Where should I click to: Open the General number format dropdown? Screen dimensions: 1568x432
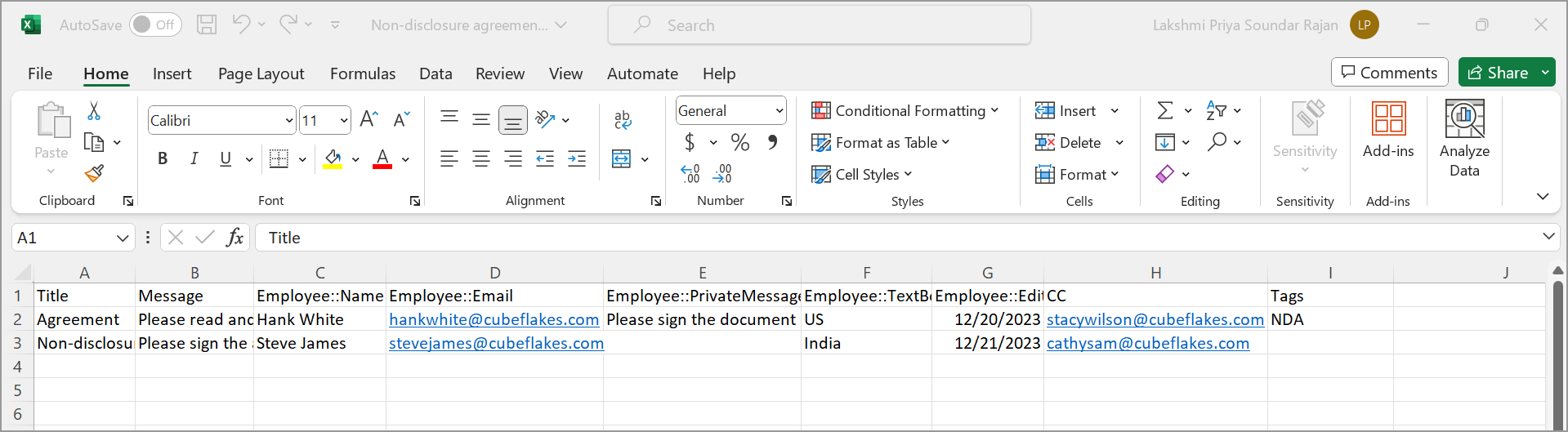[x=780, y=111]
